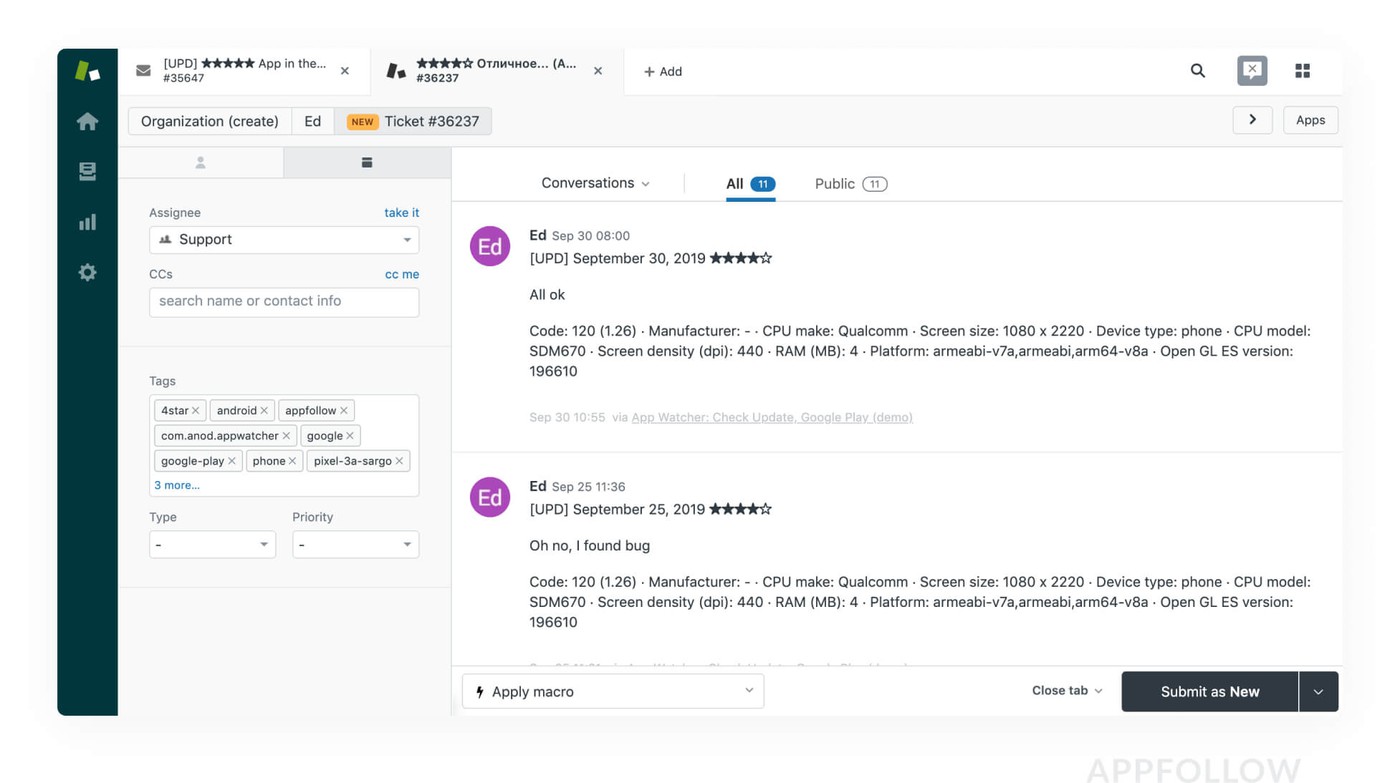Click the 'take it' assignee link
The image size is (1400, 783).
coord(401,213)
